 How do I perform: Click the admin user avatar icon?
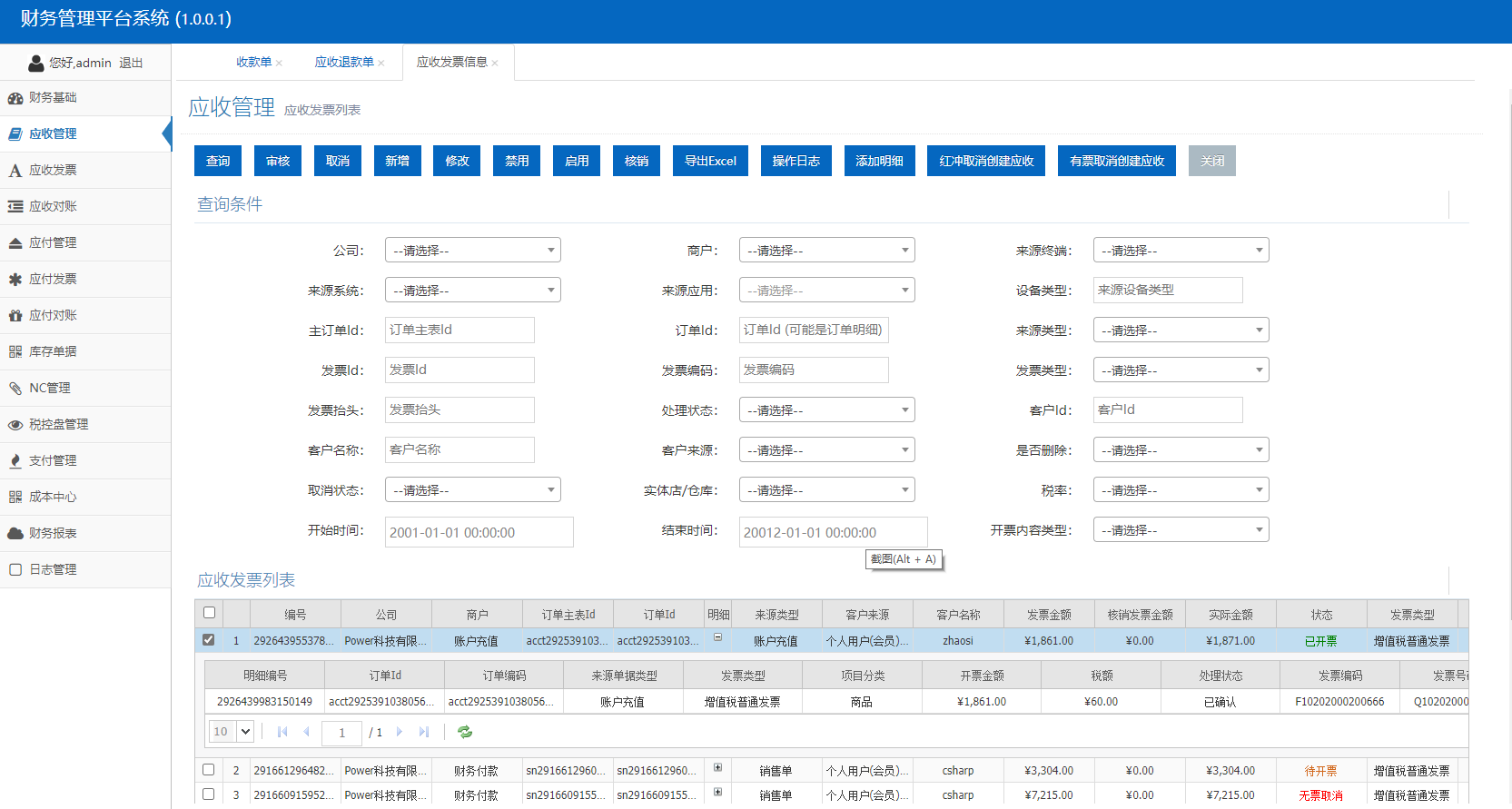coord(36,63)
